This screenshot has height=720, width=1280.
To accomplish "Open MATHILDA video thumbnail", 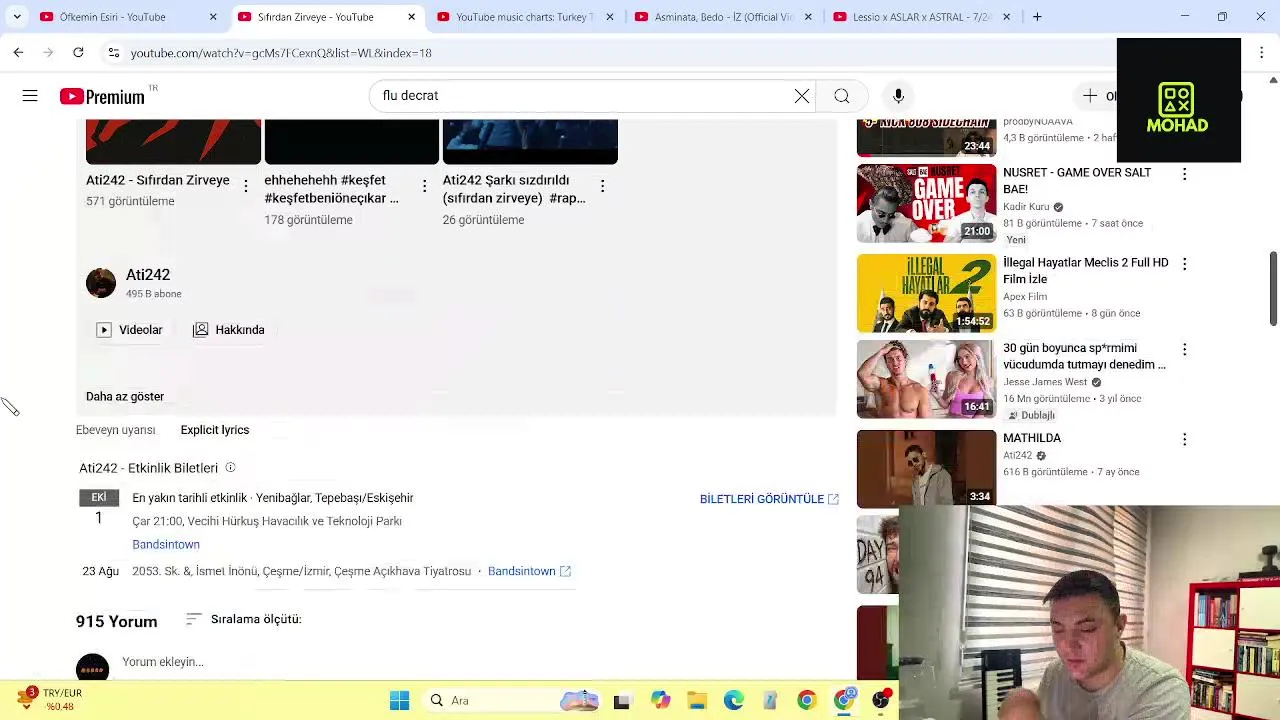I will [926, 469].
